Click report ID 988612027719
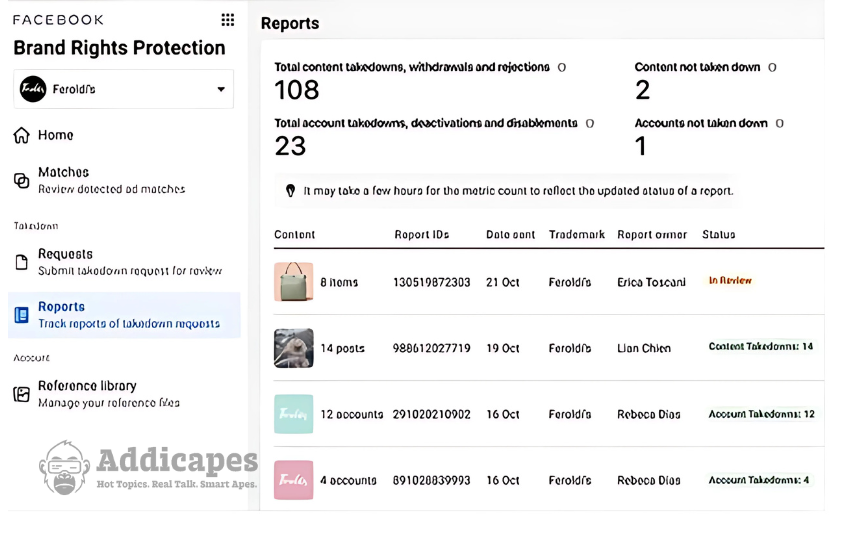The width and height of the screenshot is (852, 534). (431, 348)
